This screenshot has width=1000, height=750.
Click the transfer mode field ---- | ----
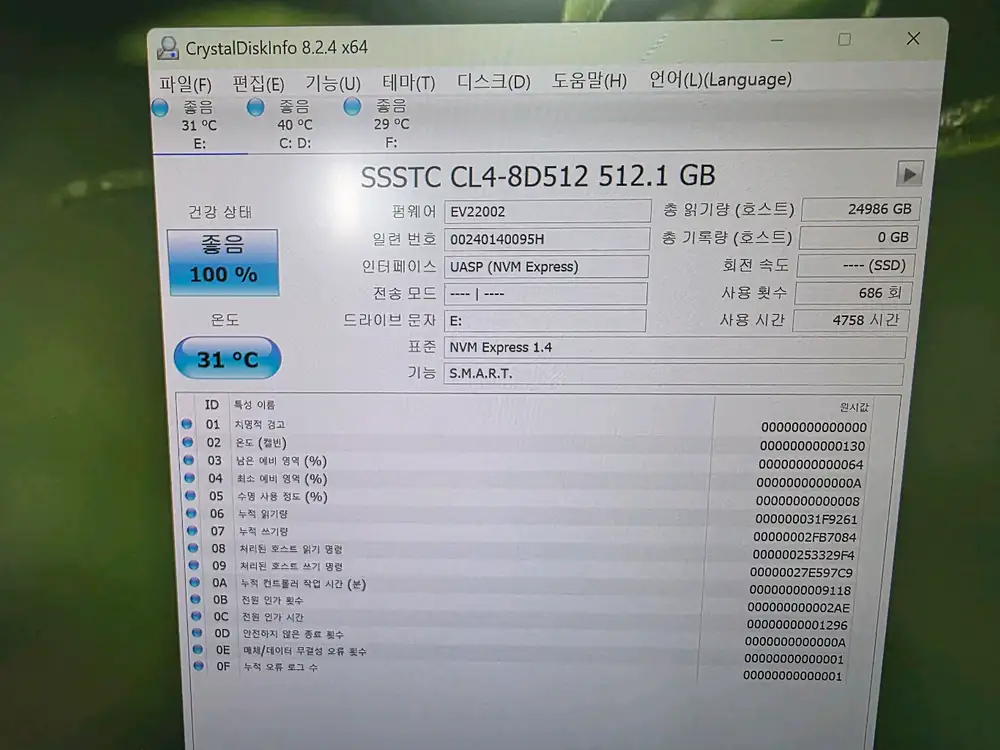click(x=545, y=293)
